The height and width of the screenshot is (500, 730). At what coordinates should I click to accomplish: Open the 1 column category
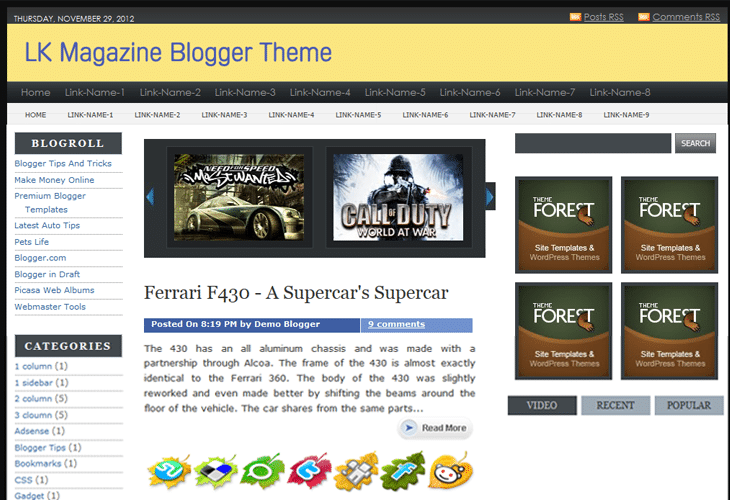[33, 366]
